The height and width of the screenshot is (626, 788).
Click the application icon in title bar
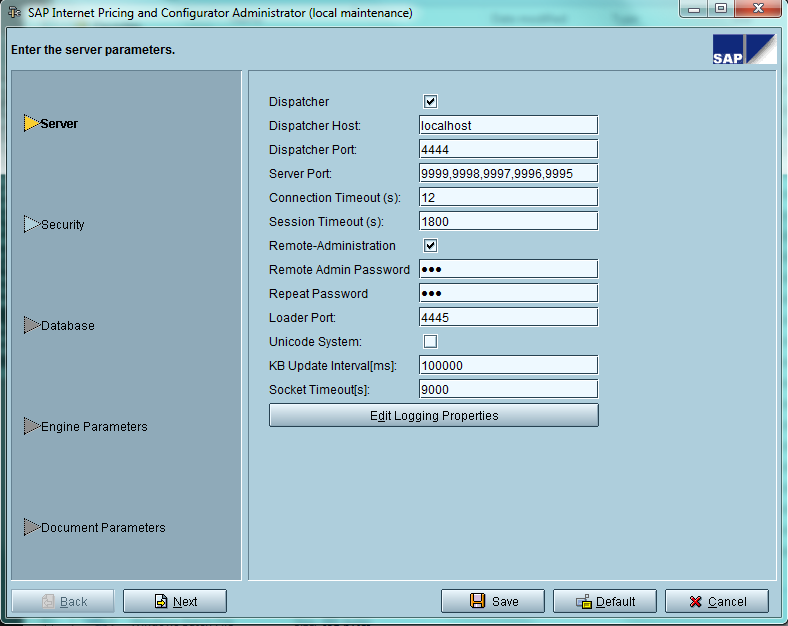tap(15, 12)
